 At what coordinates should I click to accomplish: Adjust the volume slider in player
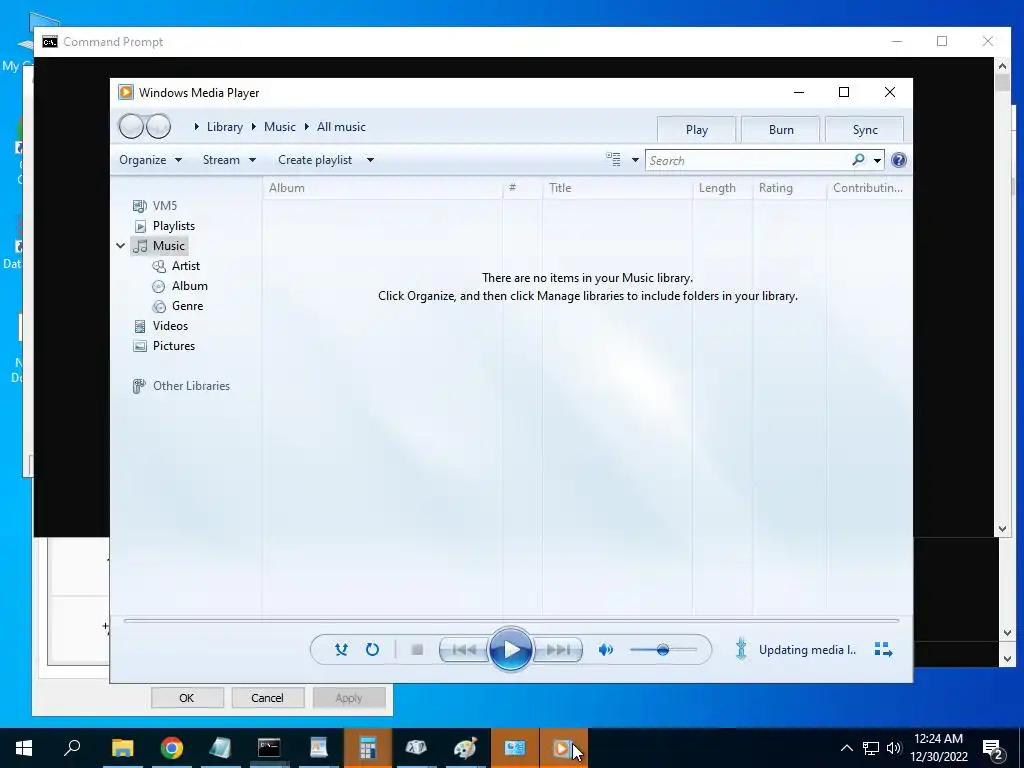(x=663, y=649)
